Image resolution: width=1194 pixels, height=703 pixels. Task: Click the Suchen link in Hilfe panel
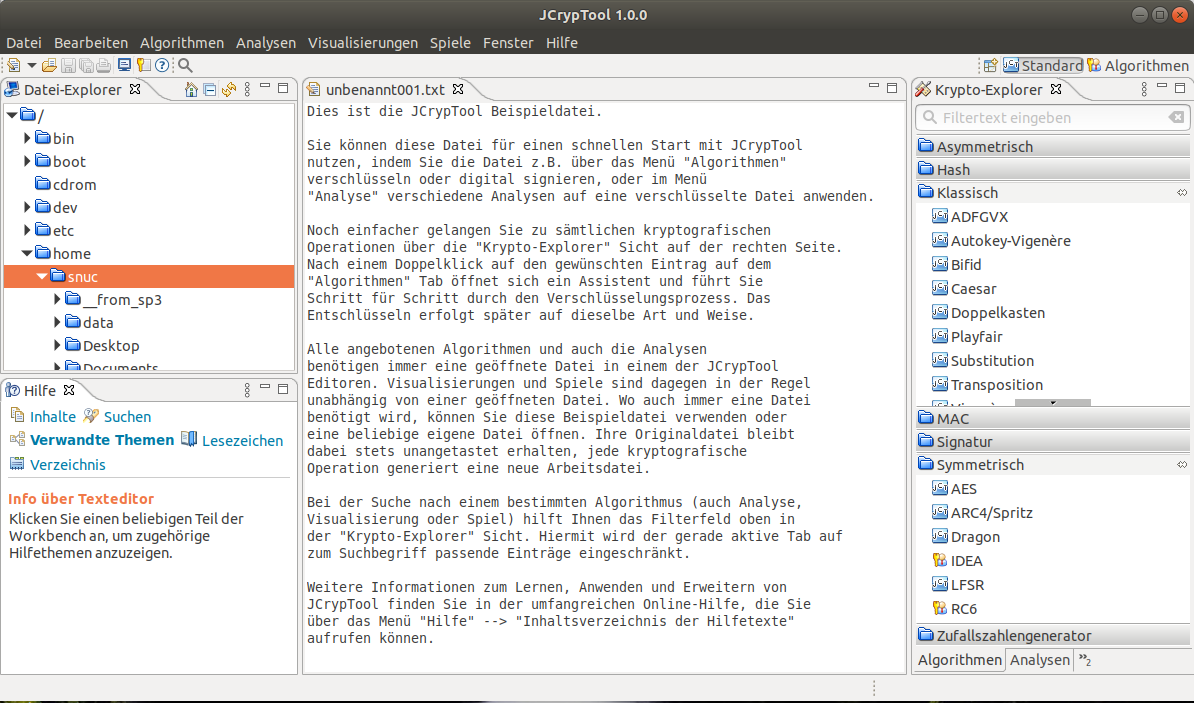pos(127,417)
